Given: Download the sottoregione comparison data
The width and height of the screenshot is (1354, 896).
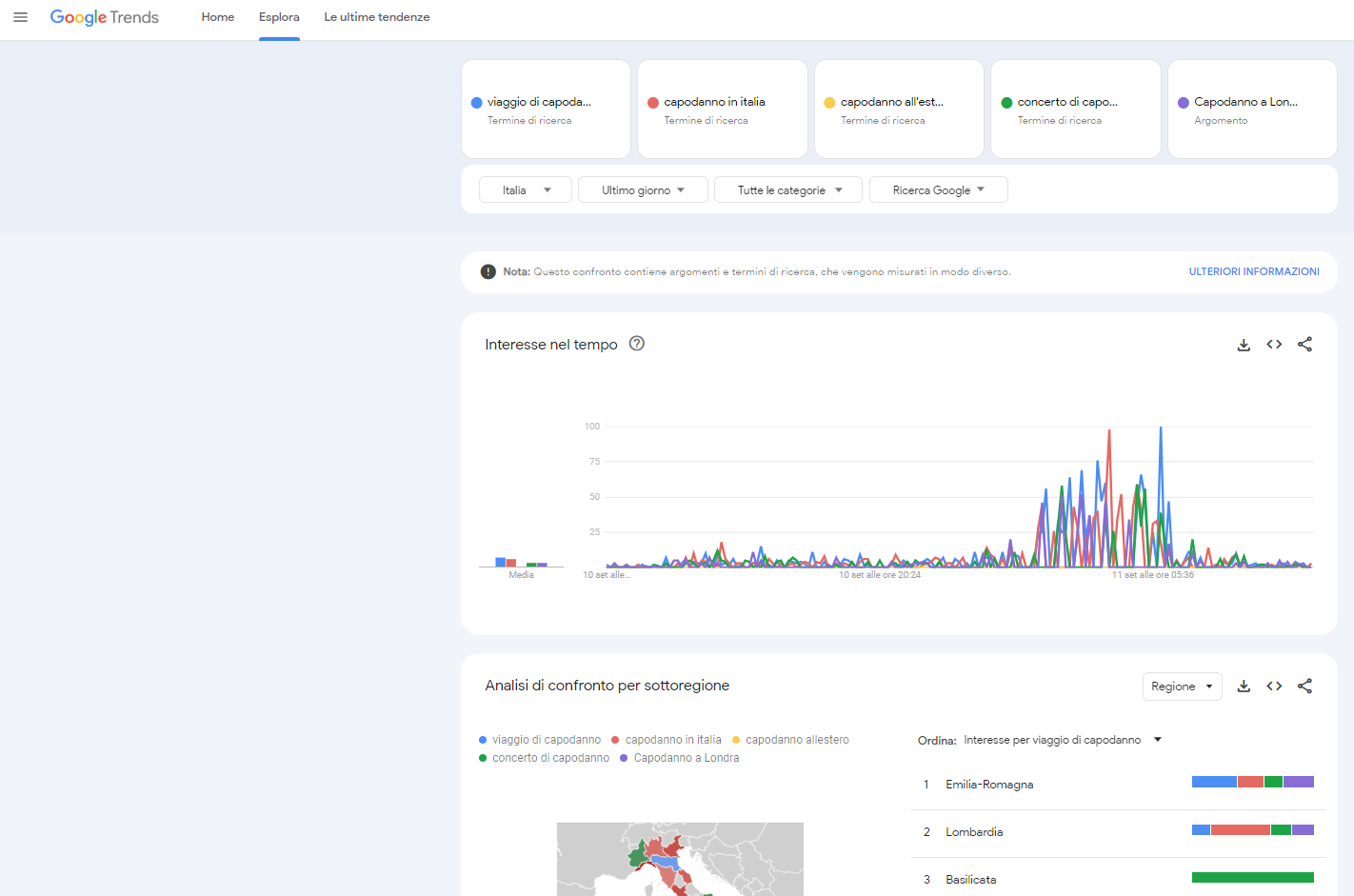Looking at the screenshot, I should tap(1244, 686).
